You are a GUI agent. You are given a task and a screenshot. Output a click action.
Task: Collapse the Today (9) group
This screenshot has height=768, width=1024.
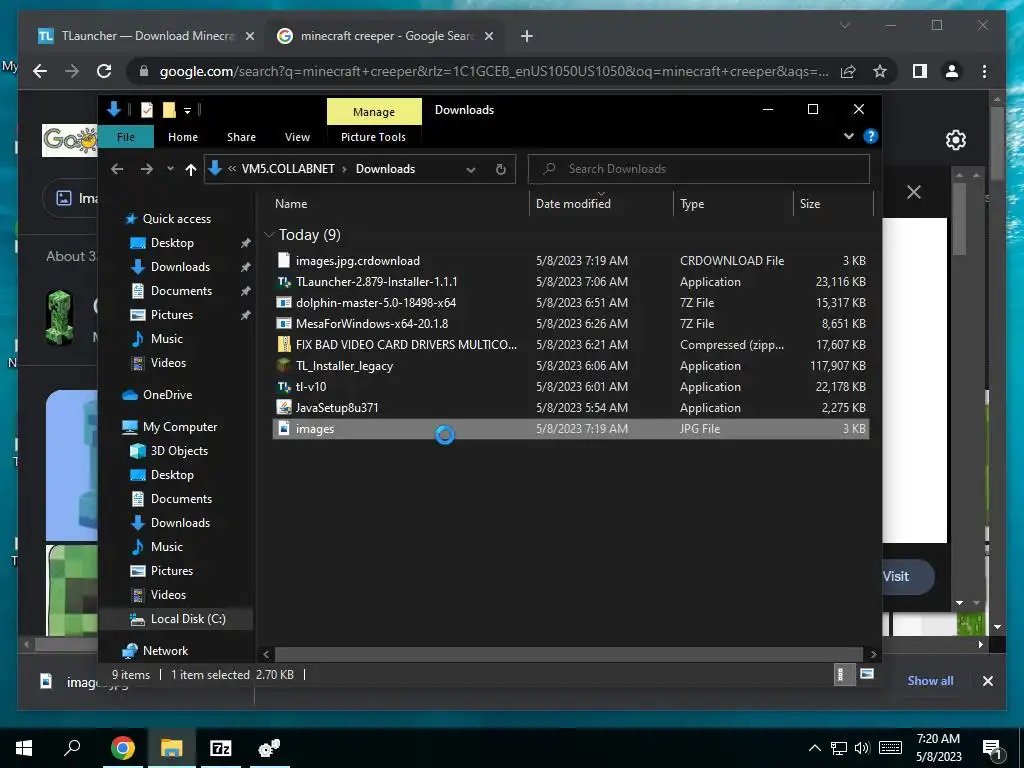click(269, 235)
